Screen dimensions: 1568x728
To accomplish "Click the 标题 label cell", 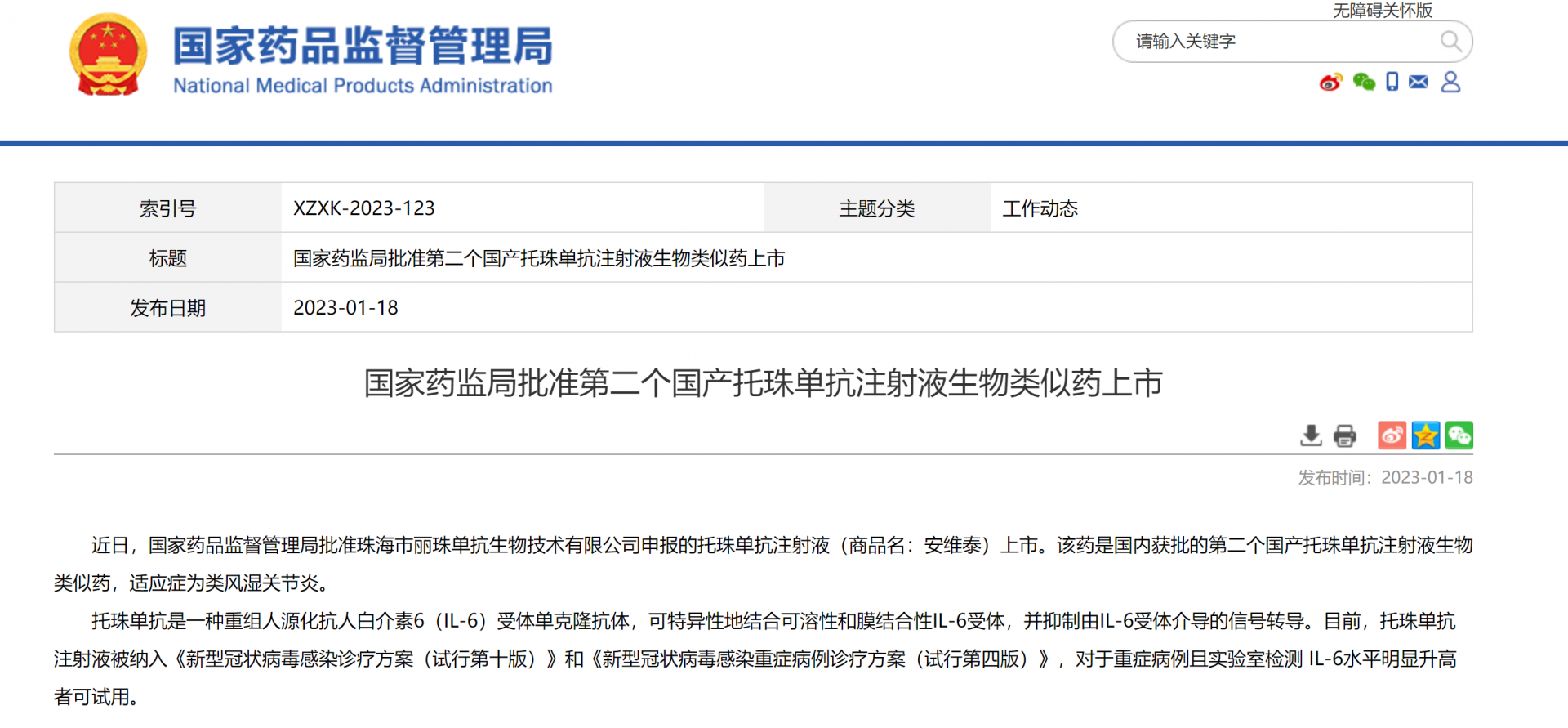I will (x=168, y=258).
